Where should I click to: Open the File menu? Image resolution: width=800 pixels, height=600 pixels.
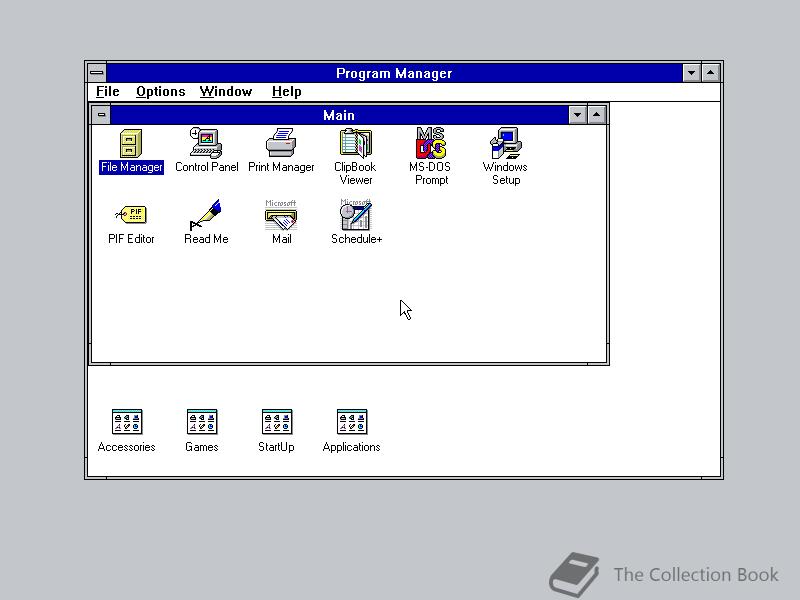click(x=108, y=92)
